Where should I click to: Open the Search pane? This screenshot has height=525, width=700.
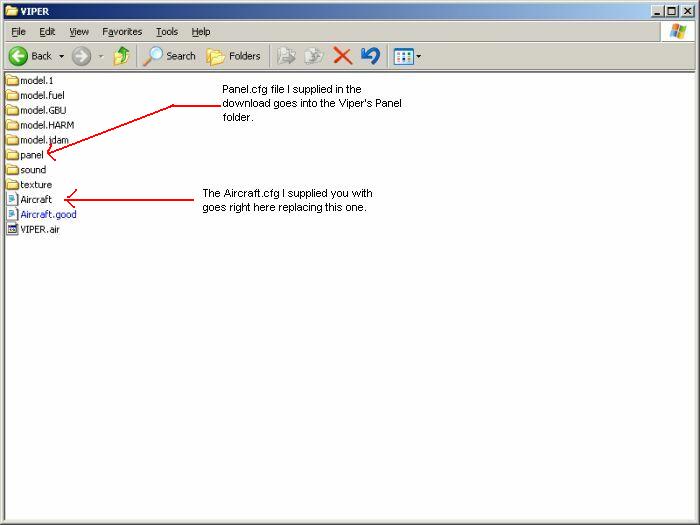click(169, 56)
